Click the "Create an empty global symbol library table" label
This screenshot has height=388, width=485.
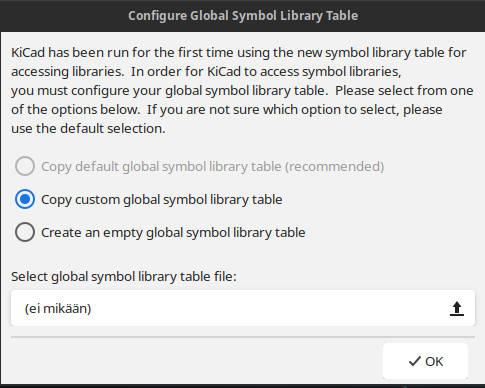click(x=173, y=232)
